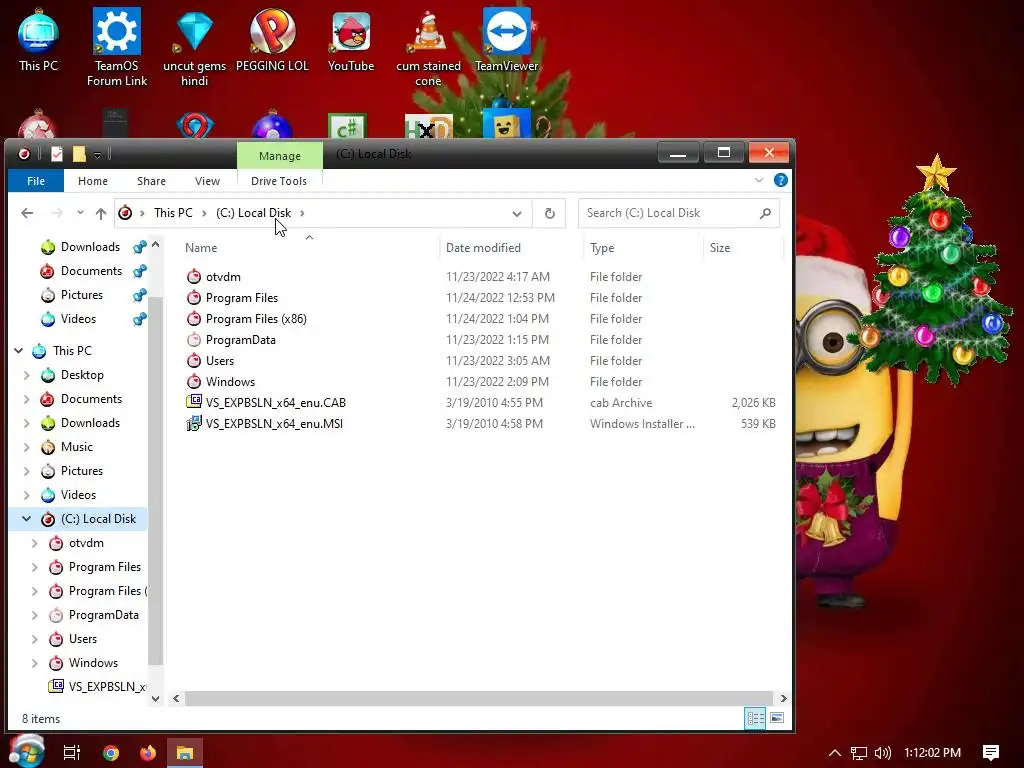The image size is (1024, 768).
Task: Click the Search (C:) Local Disk field
Action: [679, 214]
